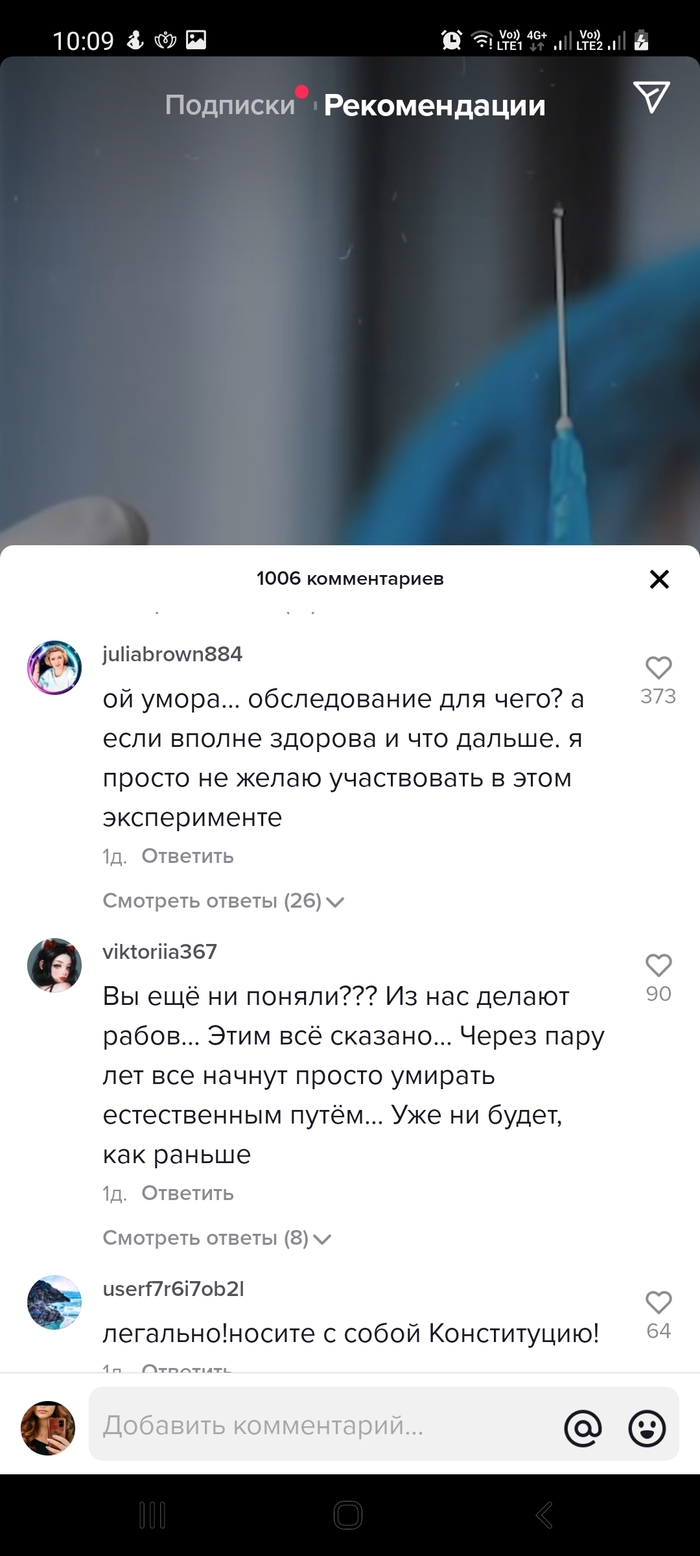700x1556 pixels.
Task: Reply to juliabrown884's comment
Action: 187,856
